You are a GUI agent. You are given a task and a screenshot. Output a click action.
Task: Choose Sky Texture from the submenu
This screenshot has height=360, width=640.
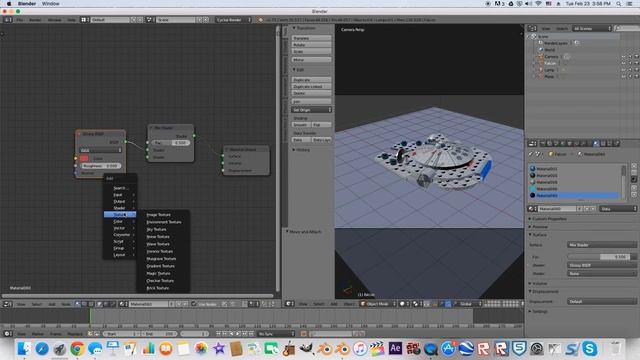(156, 229)
